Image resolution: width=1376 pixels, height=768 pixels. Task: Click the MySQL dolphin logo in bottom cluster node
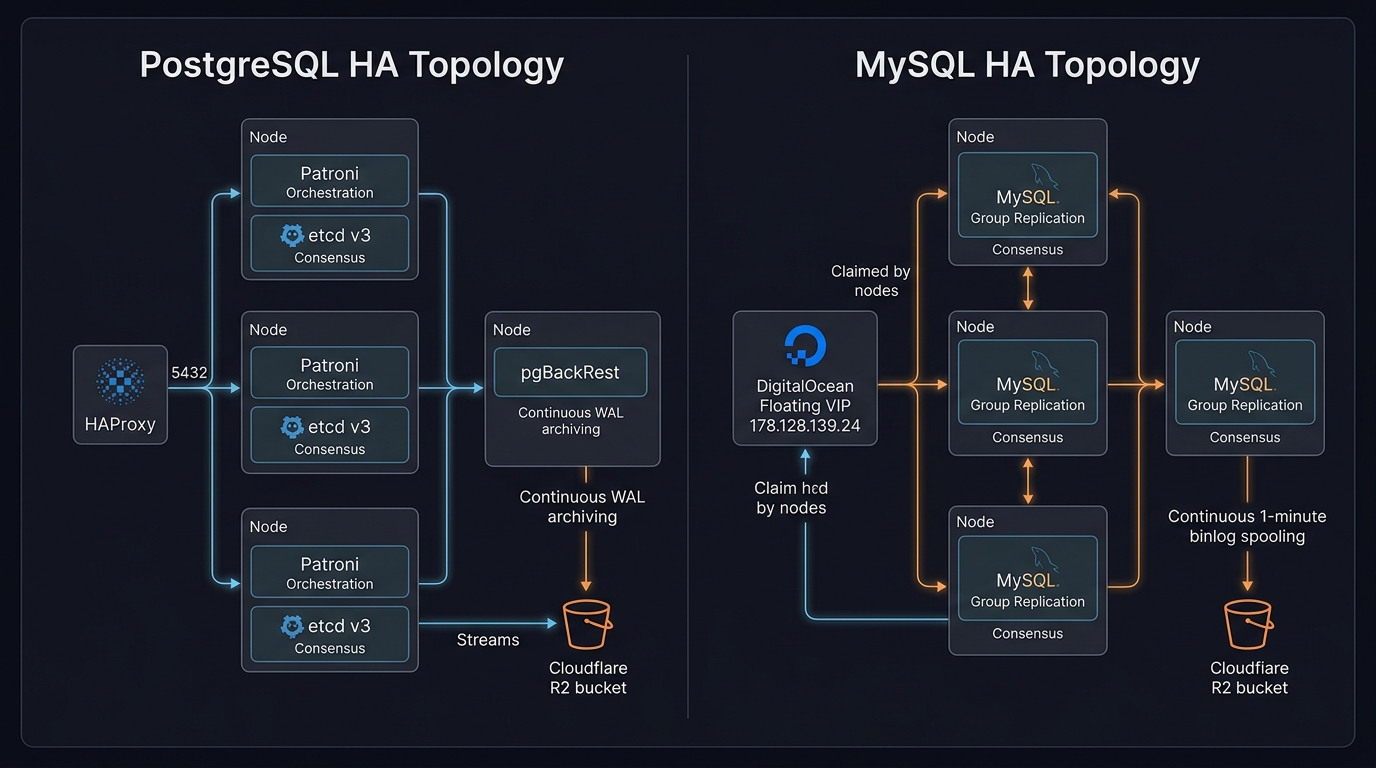point(1045,560)
